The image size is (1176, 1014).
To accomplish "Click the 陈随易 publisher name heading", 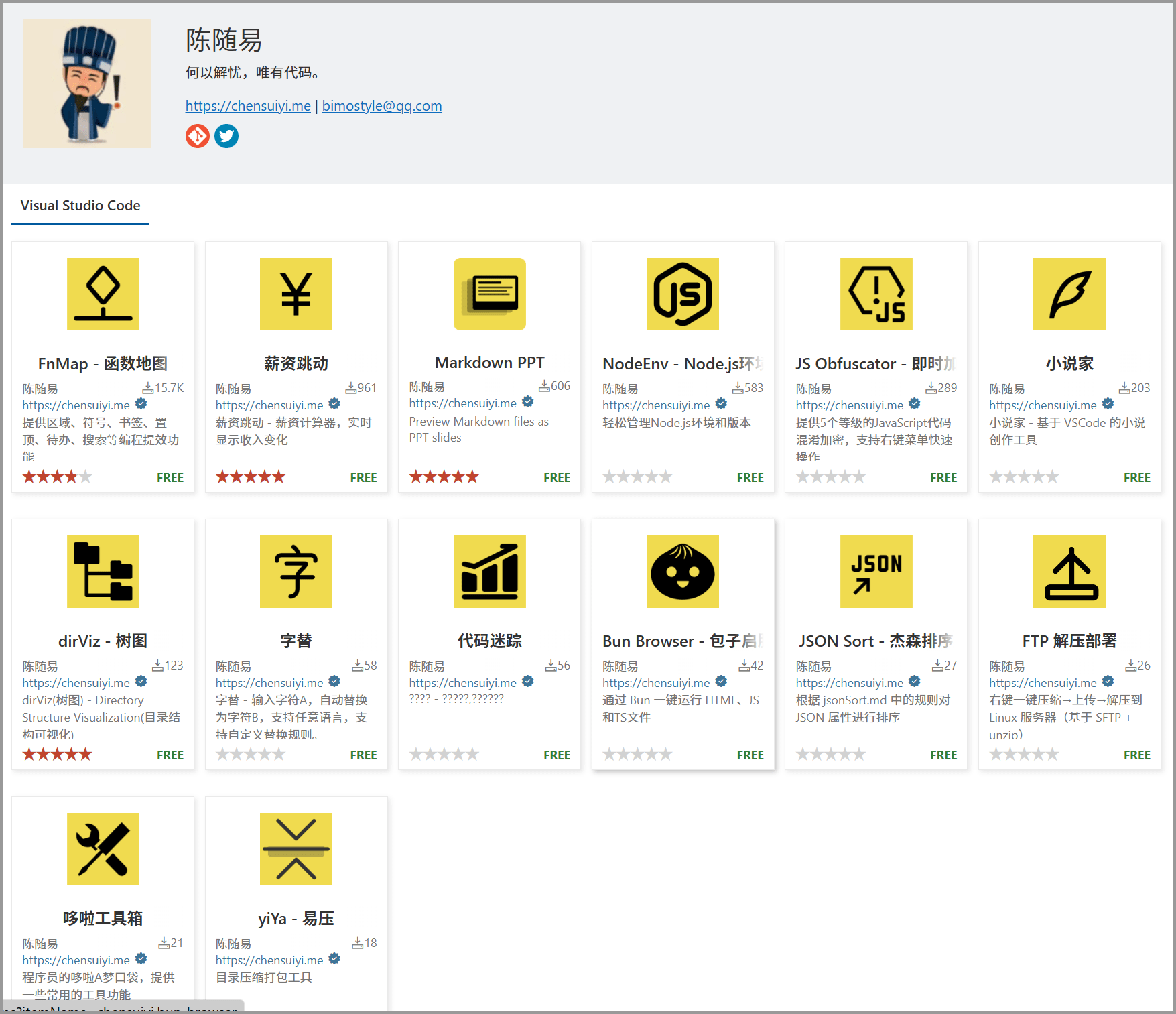I will coord(224,40).
